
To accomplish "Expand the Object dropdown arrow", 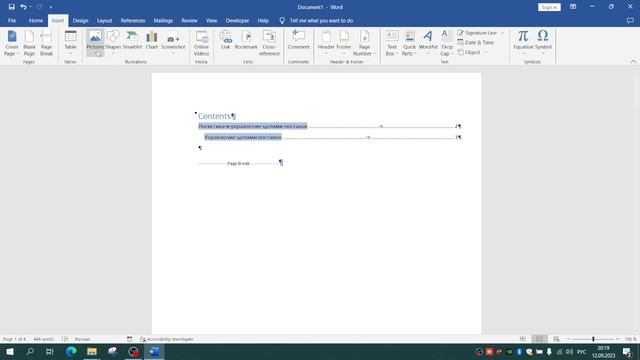I will click(x=486, y=52).
